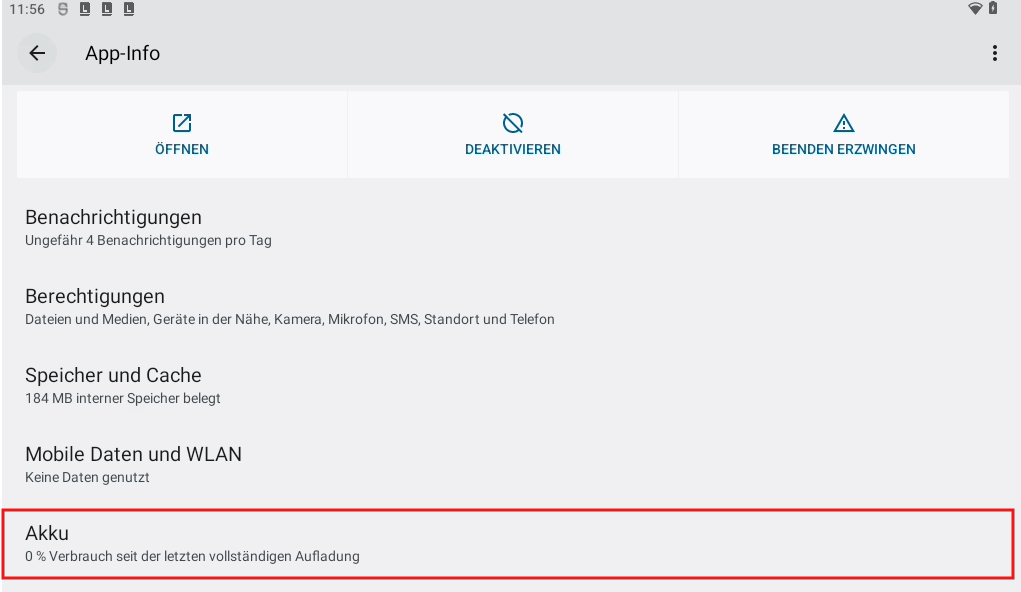Tap the Wi-Fi status bar icon
Viewport: 1021px width, 592px height.
(x=975, y=9)
